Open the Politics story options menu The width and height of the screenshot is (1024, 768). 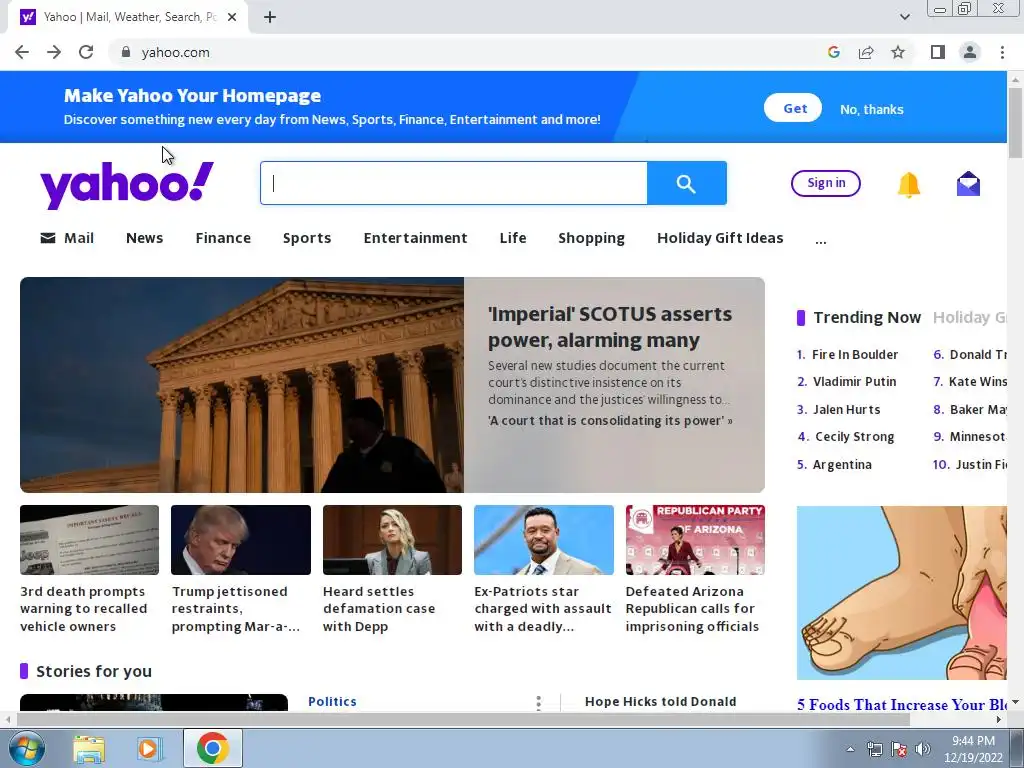tap(538, 703)
